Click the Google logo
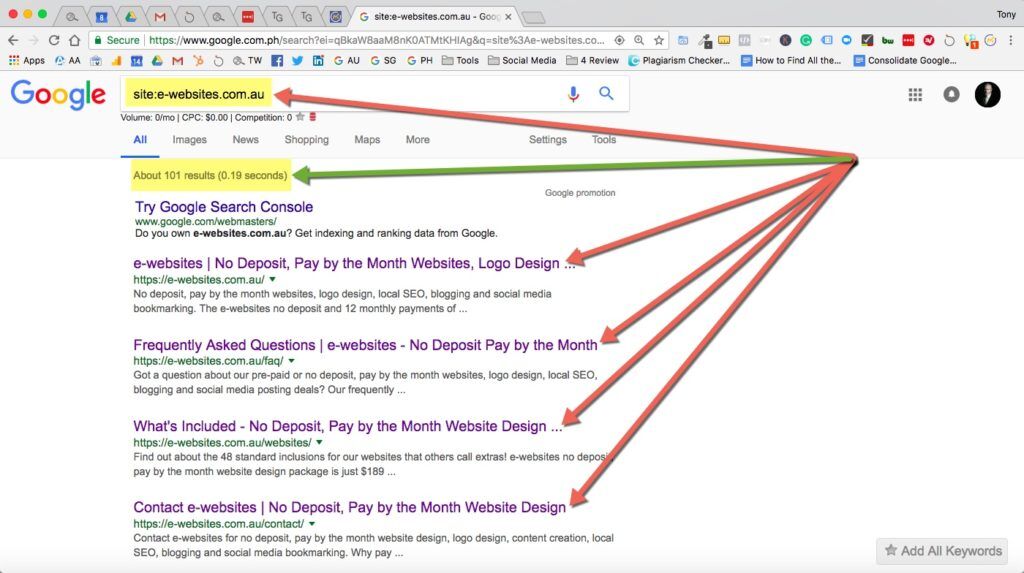Image resolution: width=1024 pixels, height=573 pixels. pos(58,95)
